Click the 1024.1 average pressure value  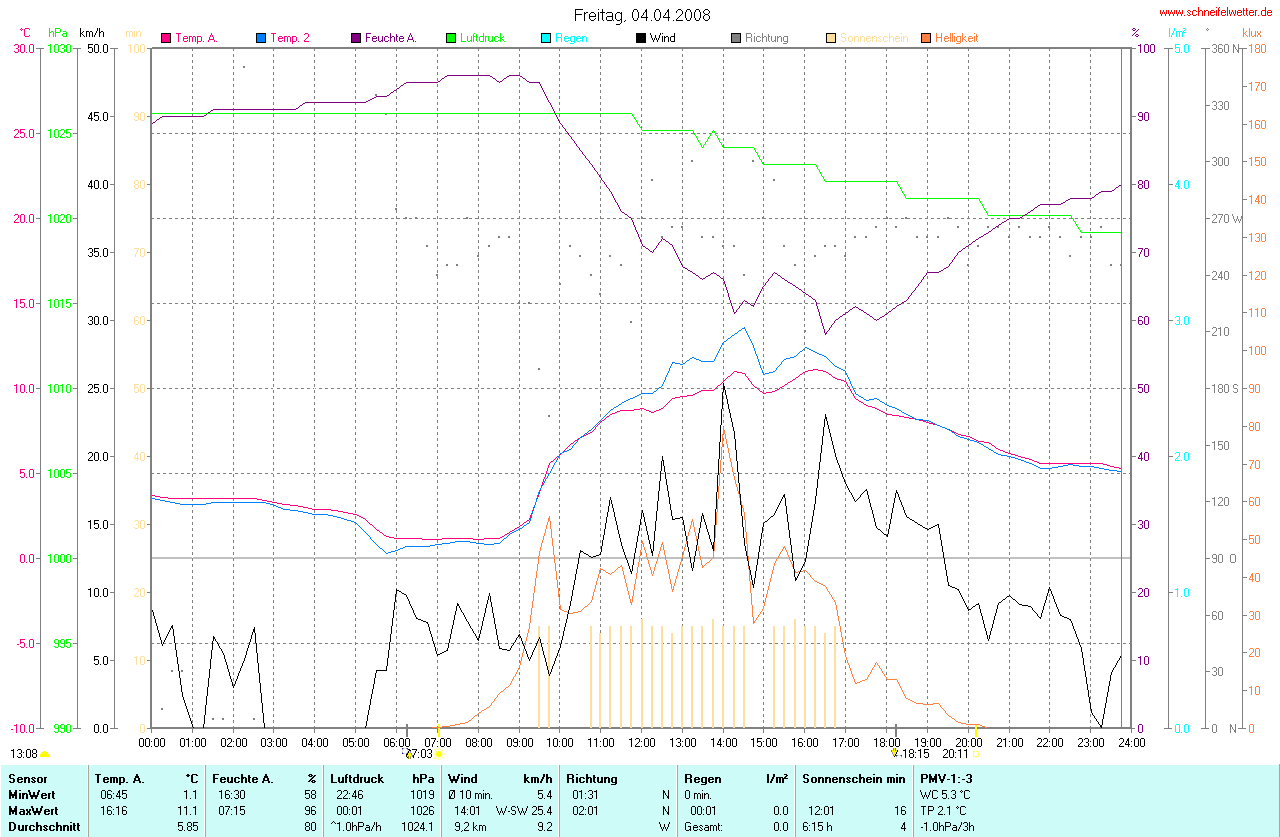click(x=418, y=826)
